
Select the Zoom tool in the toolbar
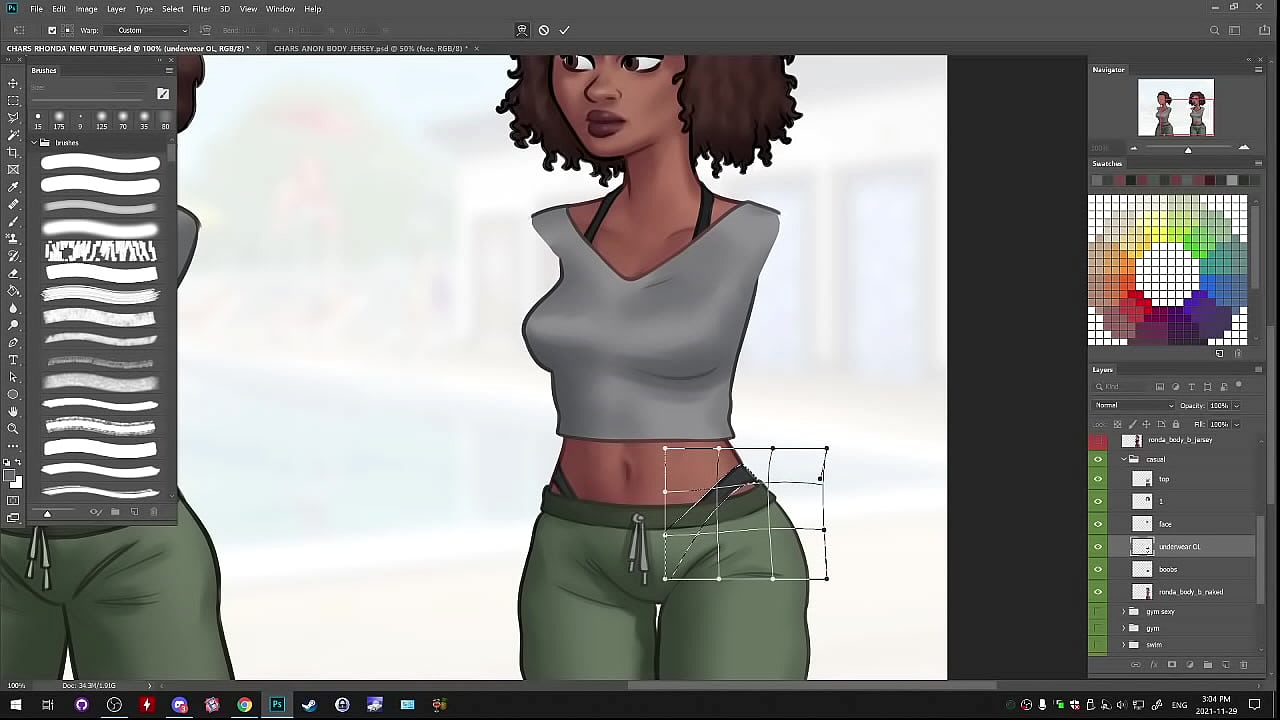pyautogui.click(x=13, y=428)
